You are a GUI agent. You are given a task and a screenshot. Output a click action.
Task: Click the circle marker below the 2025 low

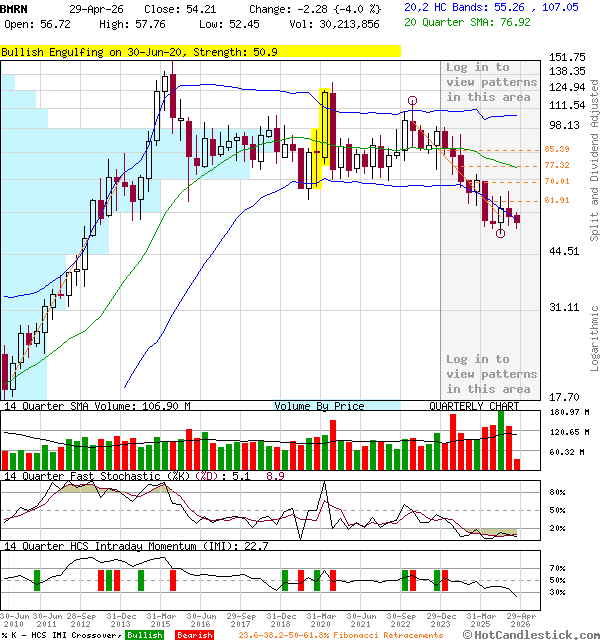500,233
